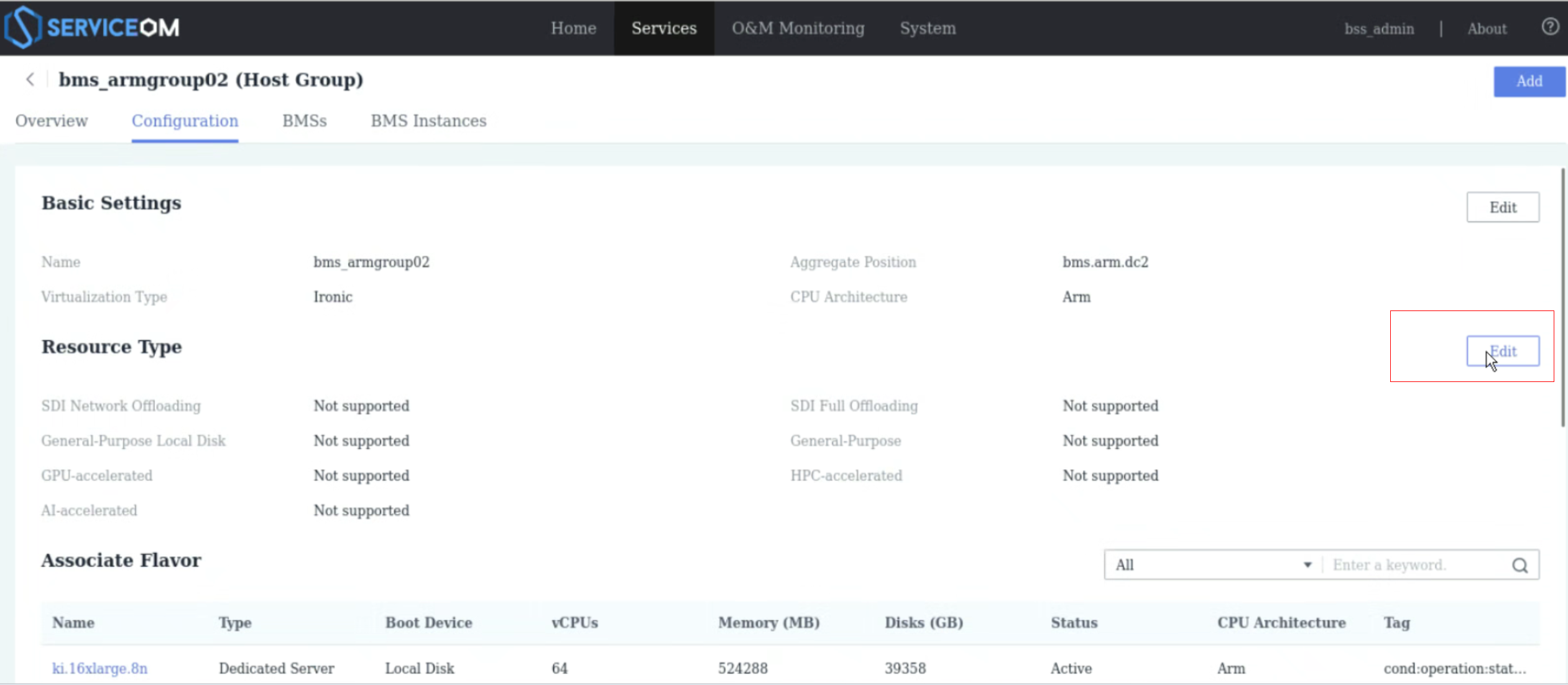Image resolution: width=1568 pixels, height=685 pixels.
Task: Edit the Resource Type section
Action: click(x=1502, y=352)
